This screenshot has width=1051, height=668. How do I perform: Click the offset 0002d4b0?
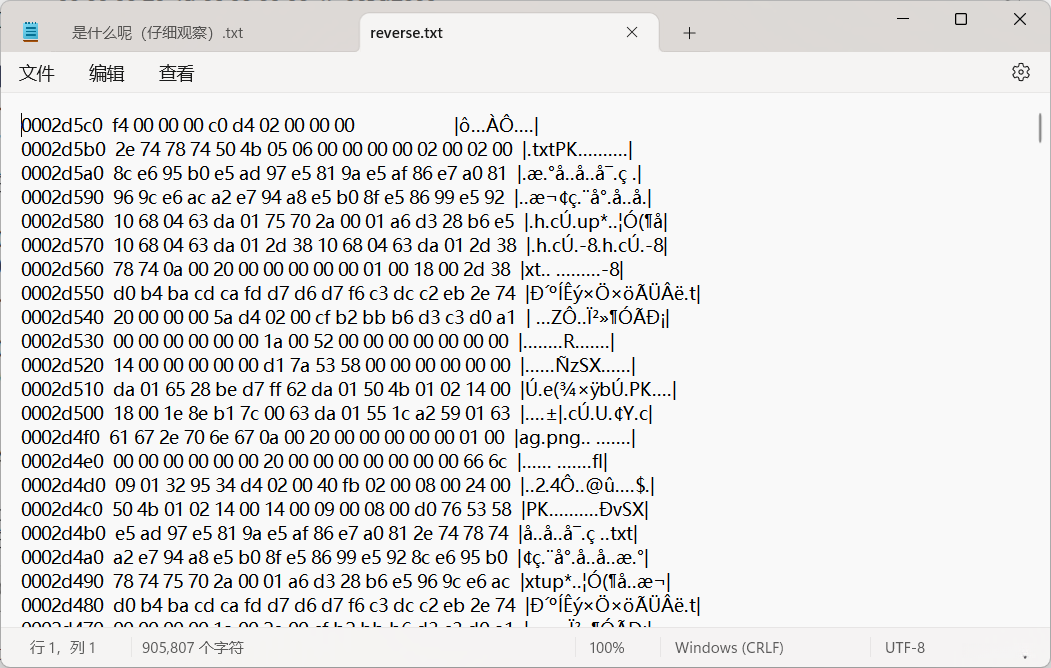pyautogui.click(x=63, y=534)
